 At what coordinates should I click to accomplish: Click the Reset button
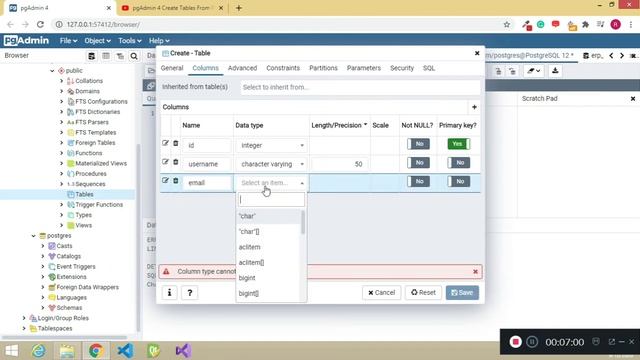[x=423, y=292]
